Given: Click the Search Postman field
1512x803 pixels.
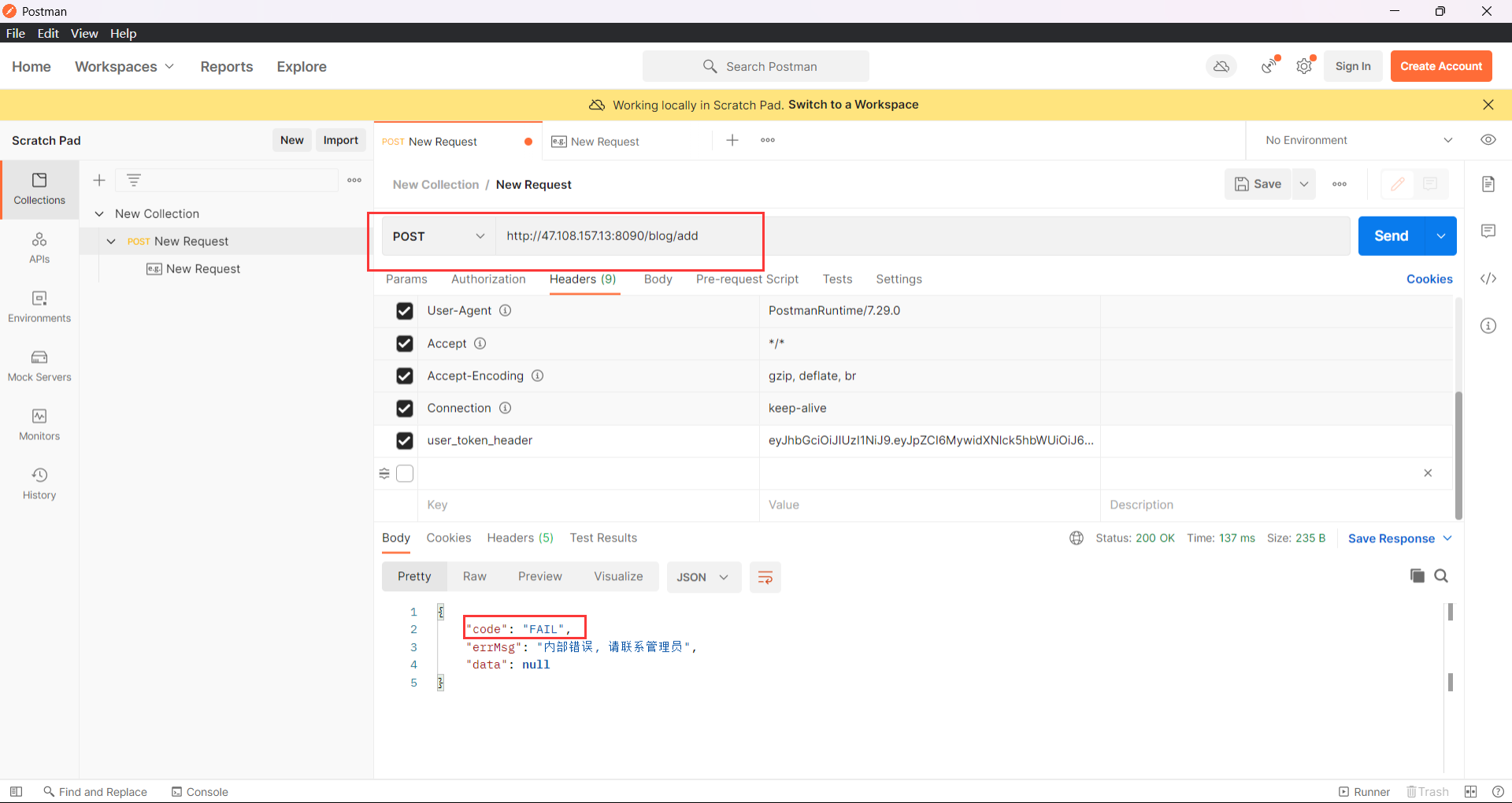Looking at the screenshot, I should click(x=756, y=67).
